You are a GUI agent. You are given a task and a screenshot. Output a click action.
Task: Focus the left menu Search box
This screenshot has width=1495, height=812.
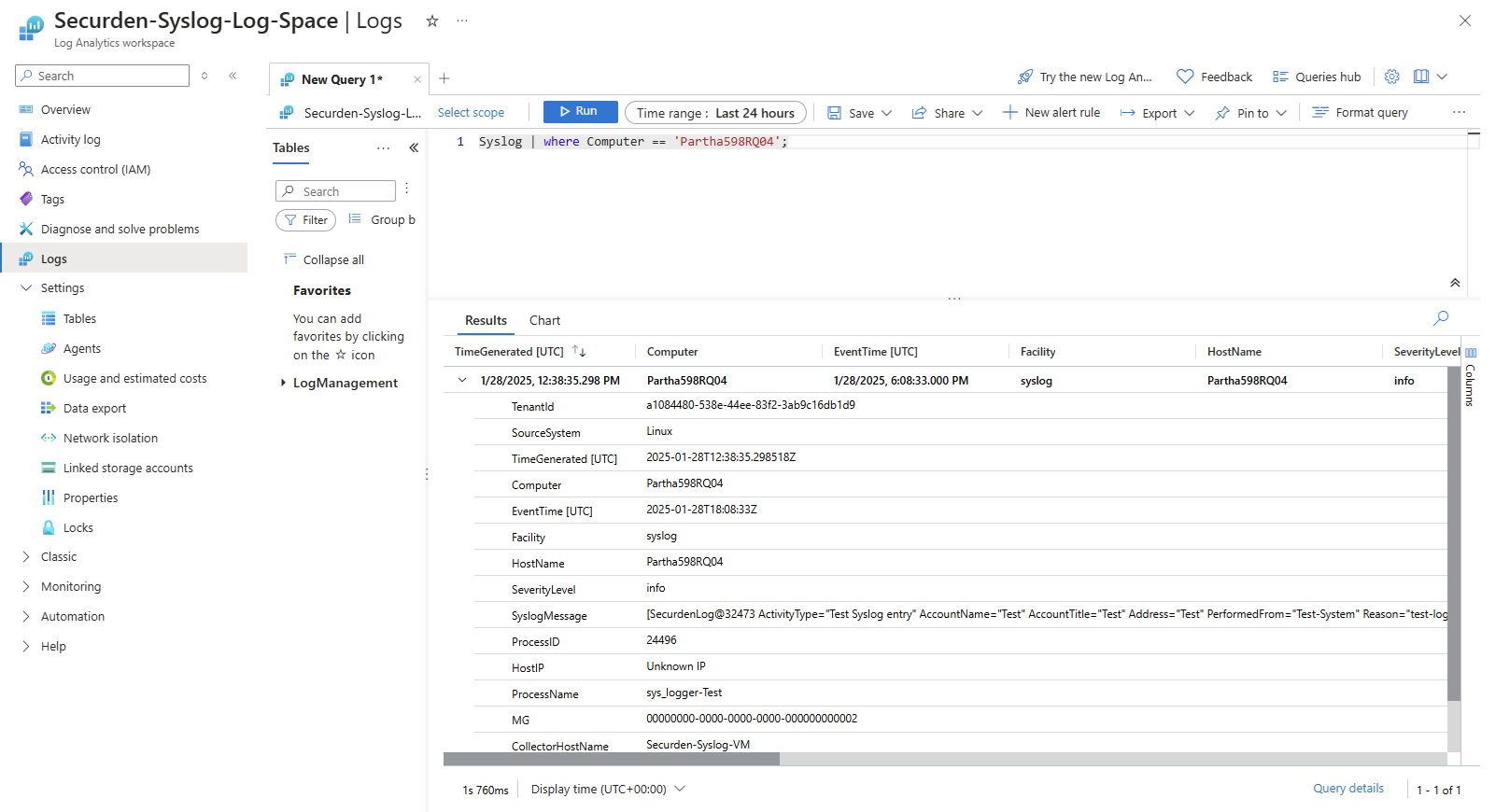coord(102,76)
